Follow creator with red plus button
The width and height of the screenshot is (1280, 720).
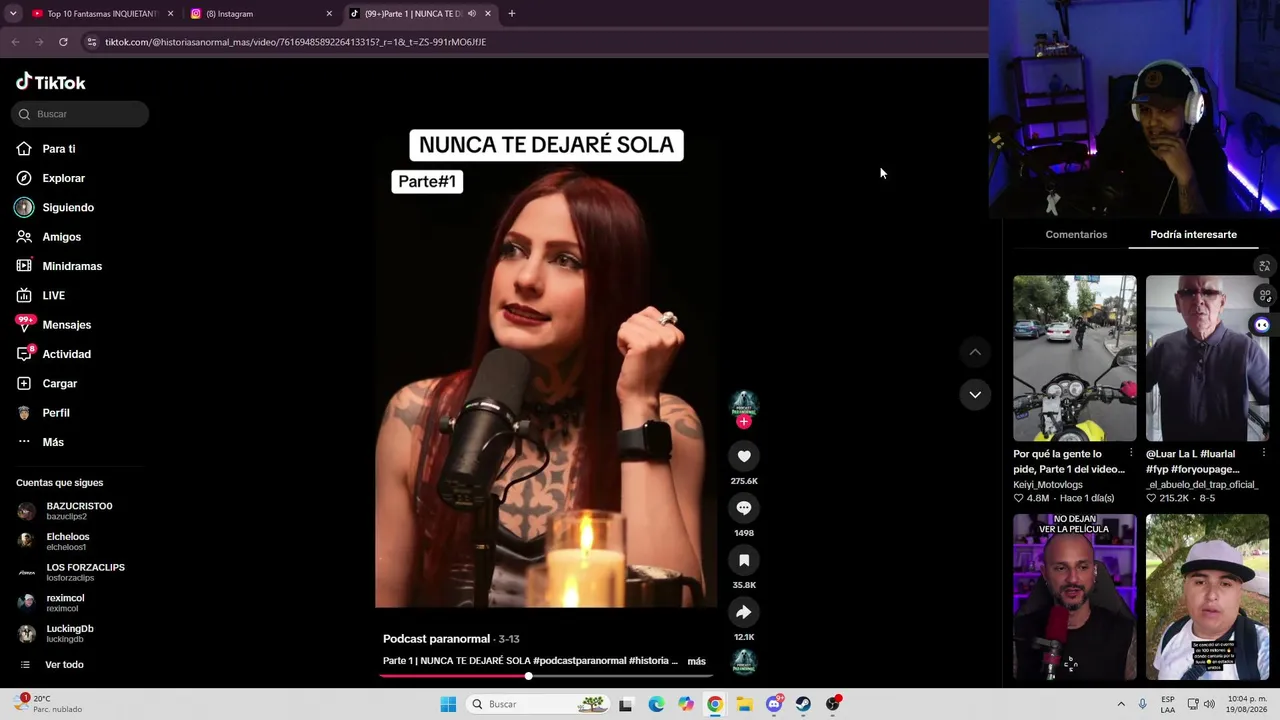coord(743,421)
